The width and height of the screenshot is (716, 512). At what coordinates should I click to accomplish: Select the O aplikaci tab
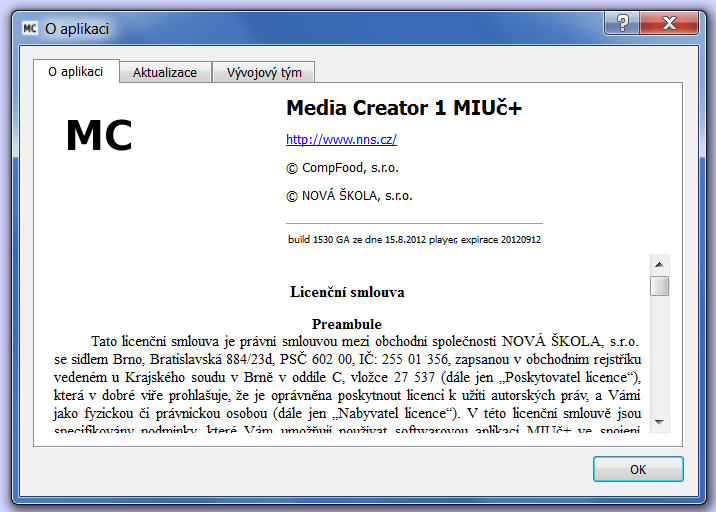(x=76, y=71)
